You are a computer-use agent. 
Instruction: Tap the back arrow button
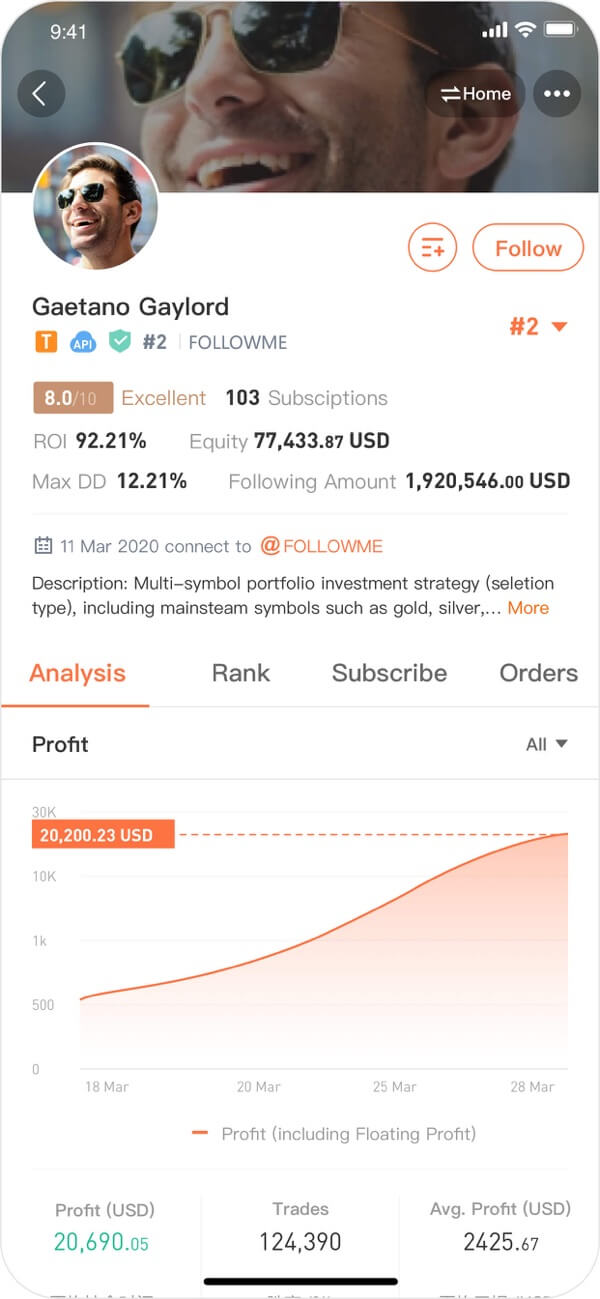pyautogui.click(x=41, y=94)
